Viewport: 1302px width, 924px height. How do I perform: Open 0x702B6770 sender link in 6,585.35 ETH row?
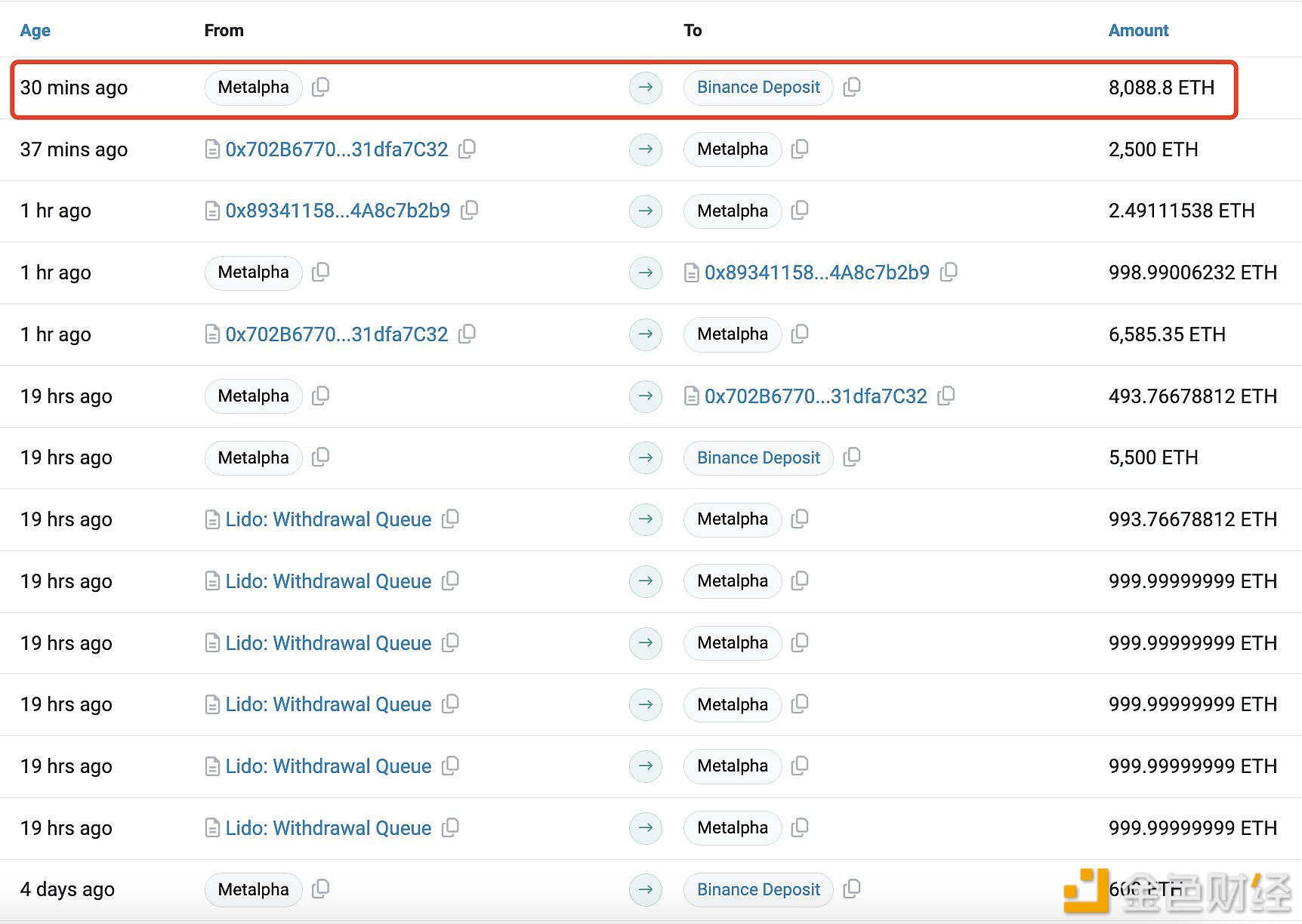coord(337,334)
